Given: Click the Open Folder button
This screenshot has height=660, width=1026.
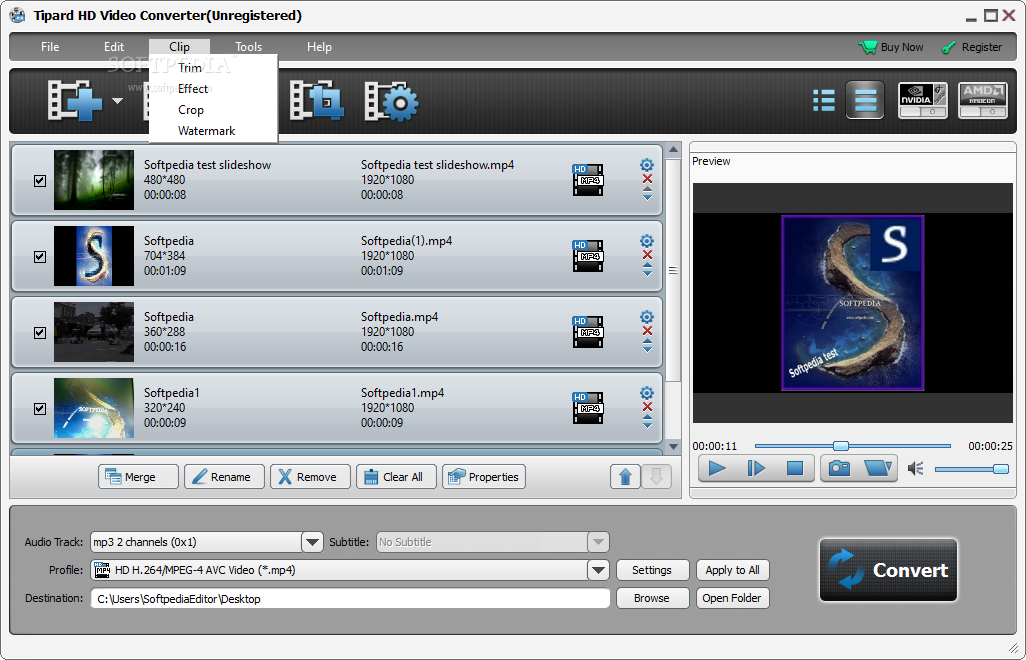Looking at the screenshot, I should tap(732, 599).
